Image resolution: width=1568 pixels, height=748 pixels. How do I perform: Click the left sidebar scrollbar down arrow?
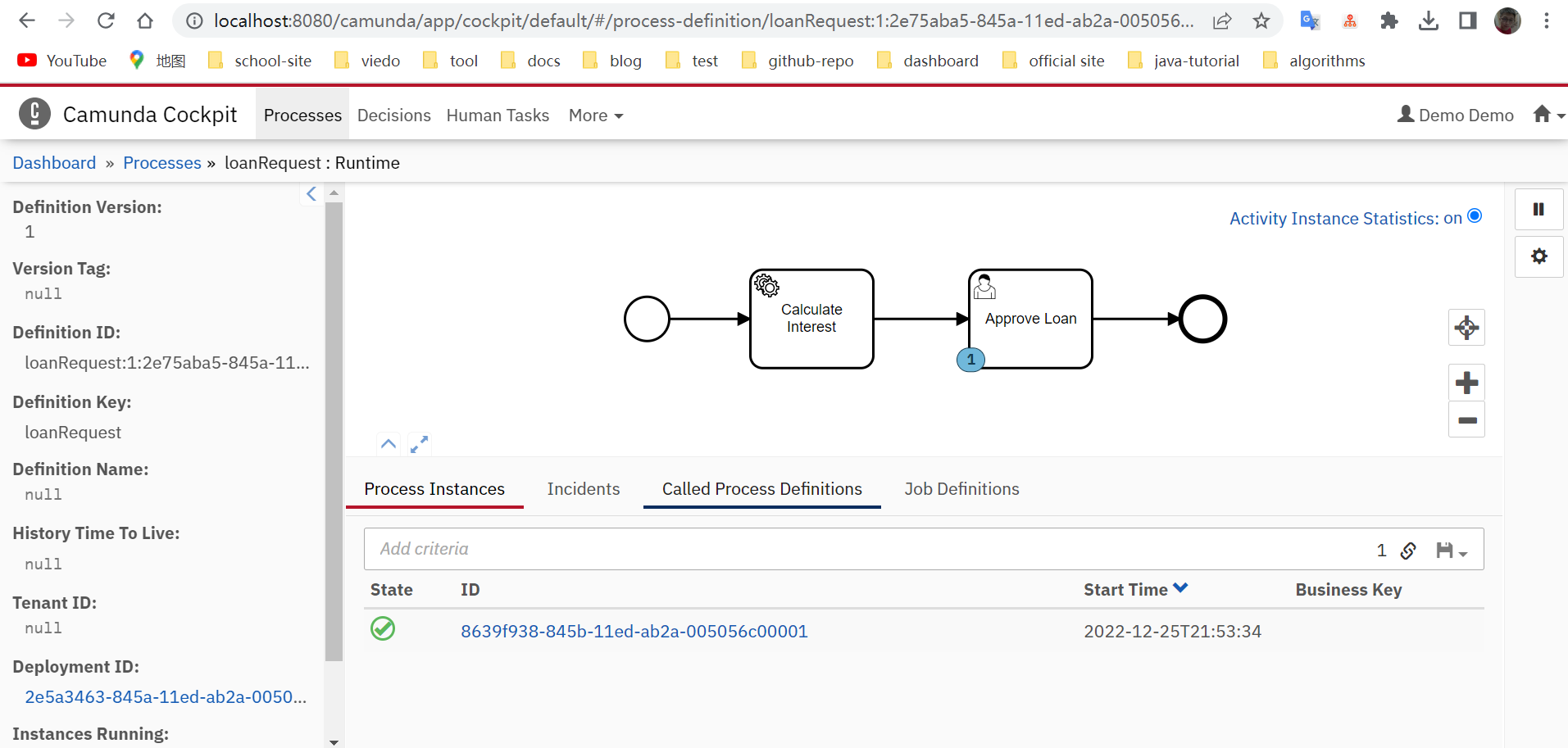tap(334, 741)
